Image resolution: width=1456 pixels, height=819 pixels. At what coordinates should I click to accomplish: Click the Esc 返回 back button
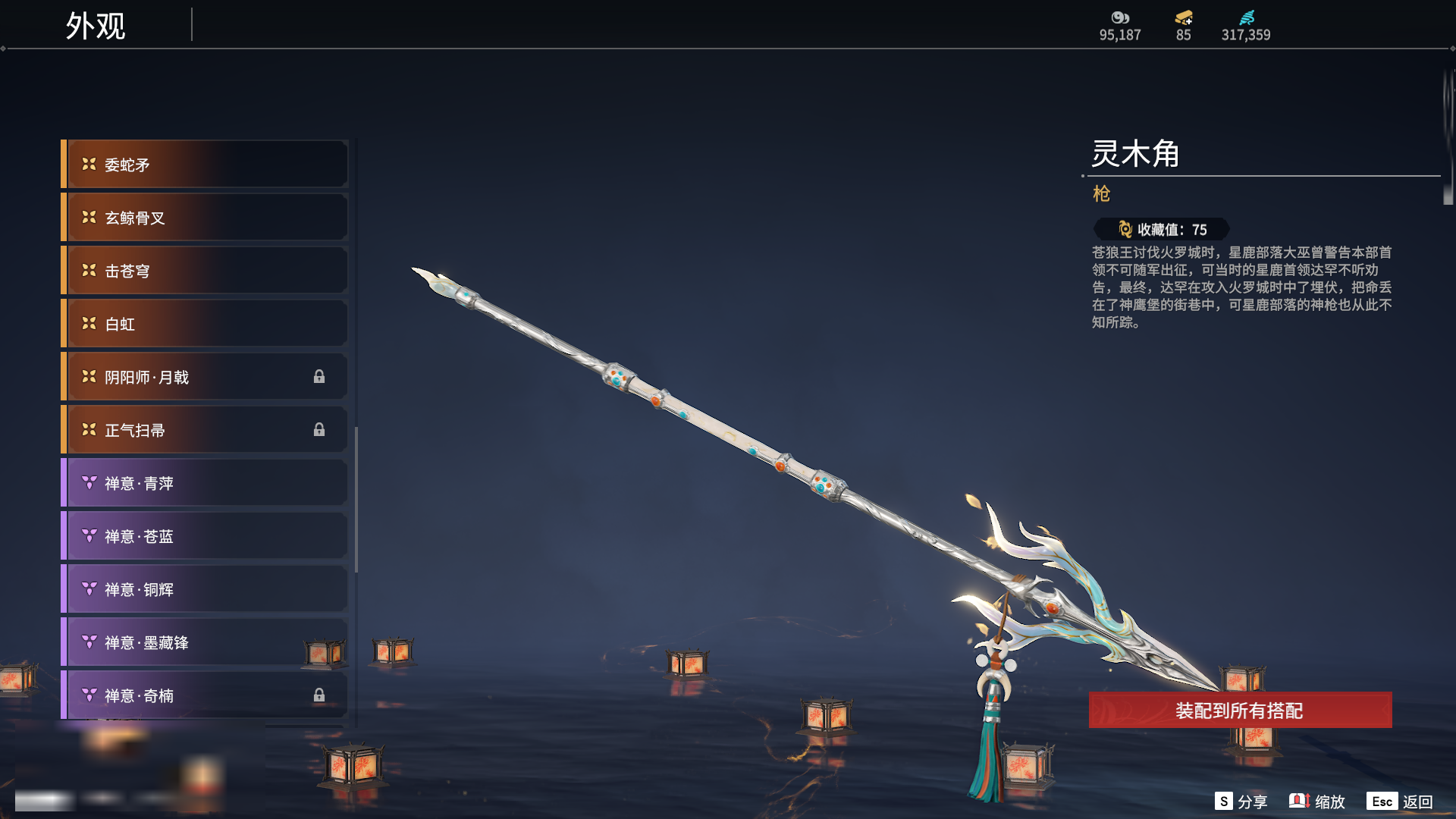tap(1400, 802)
